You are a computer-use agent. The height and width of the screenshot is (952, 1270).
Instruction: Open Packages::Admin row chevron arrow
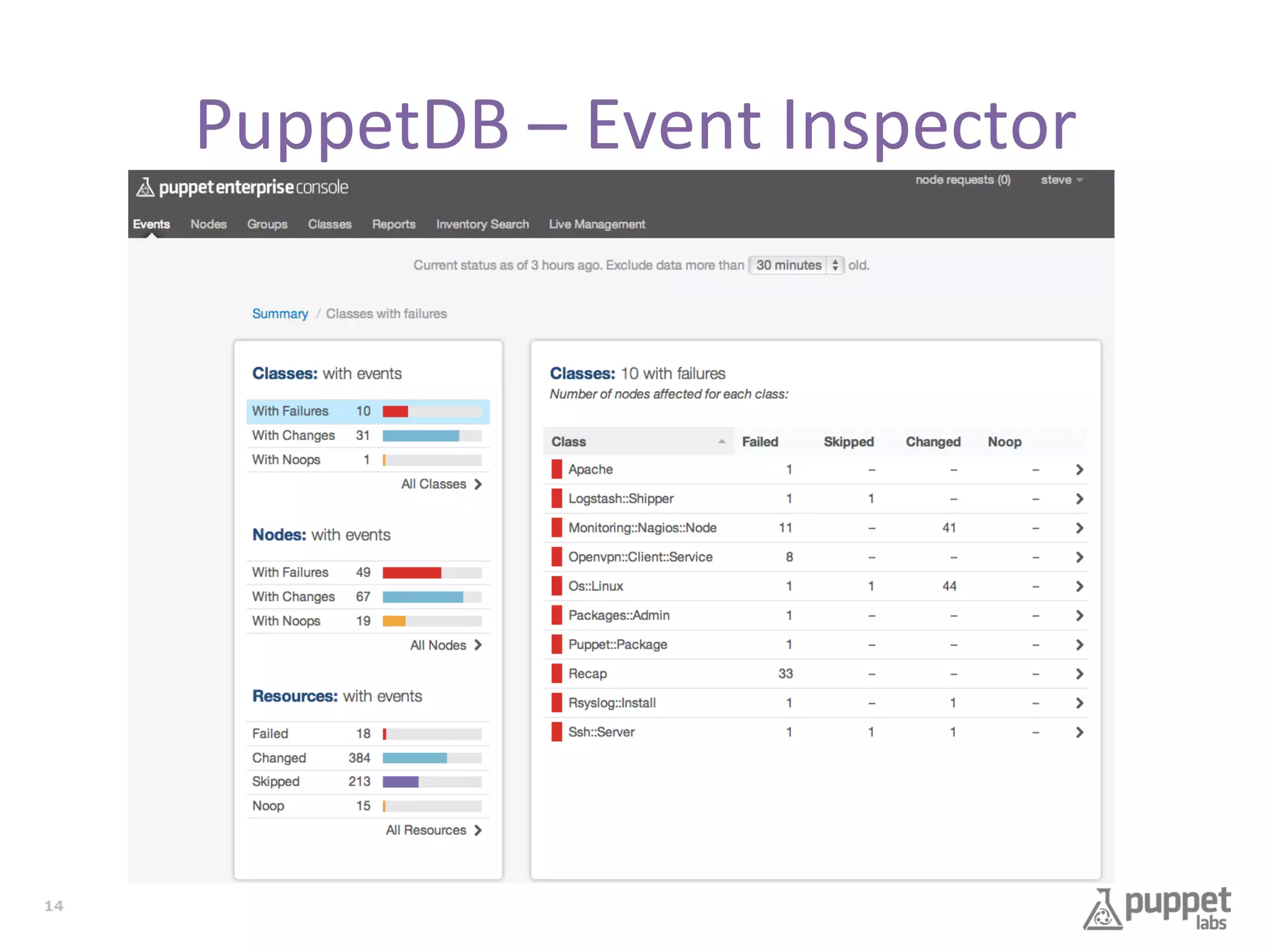click(x=1079, y=615)
